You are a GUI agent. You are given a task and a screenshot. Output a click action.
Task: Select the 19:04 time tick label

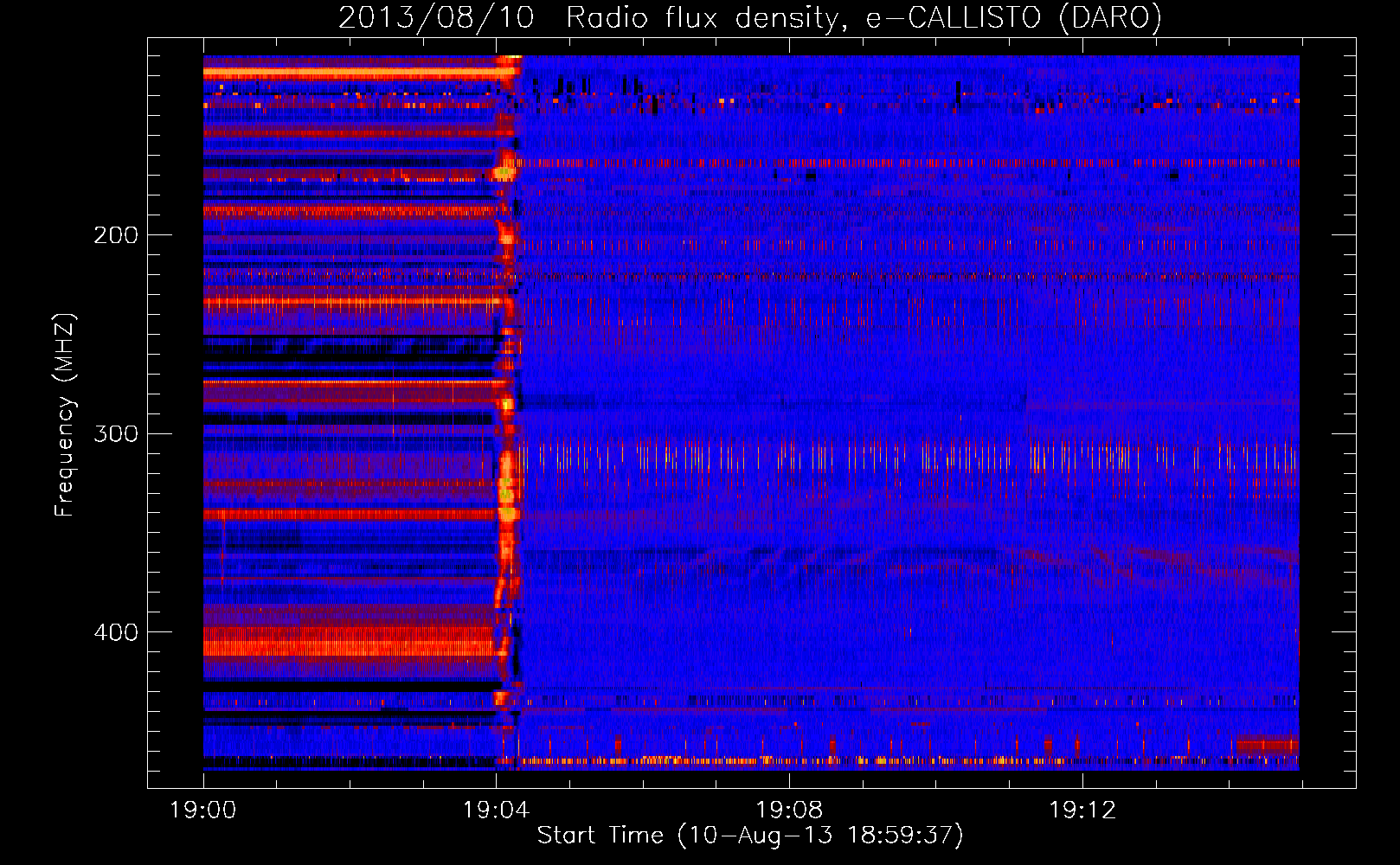(496, 811)
